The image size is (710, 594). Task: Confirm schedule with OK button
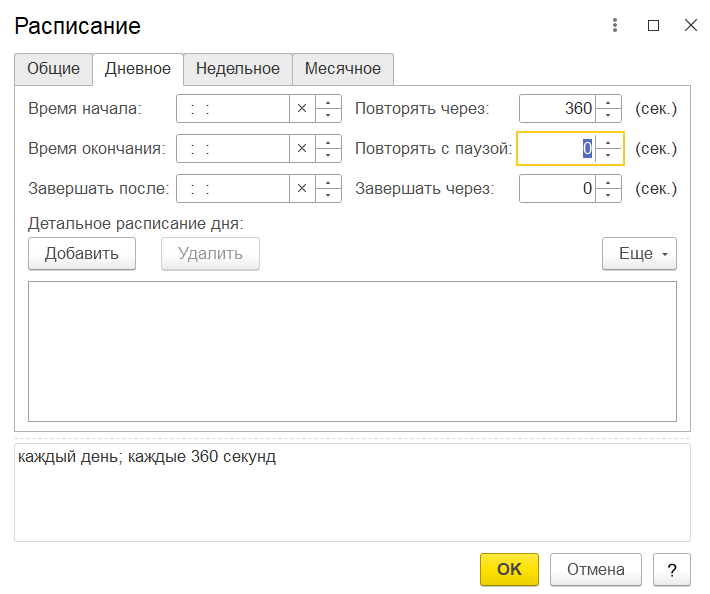pyautogui.click(x=509, y=569)
